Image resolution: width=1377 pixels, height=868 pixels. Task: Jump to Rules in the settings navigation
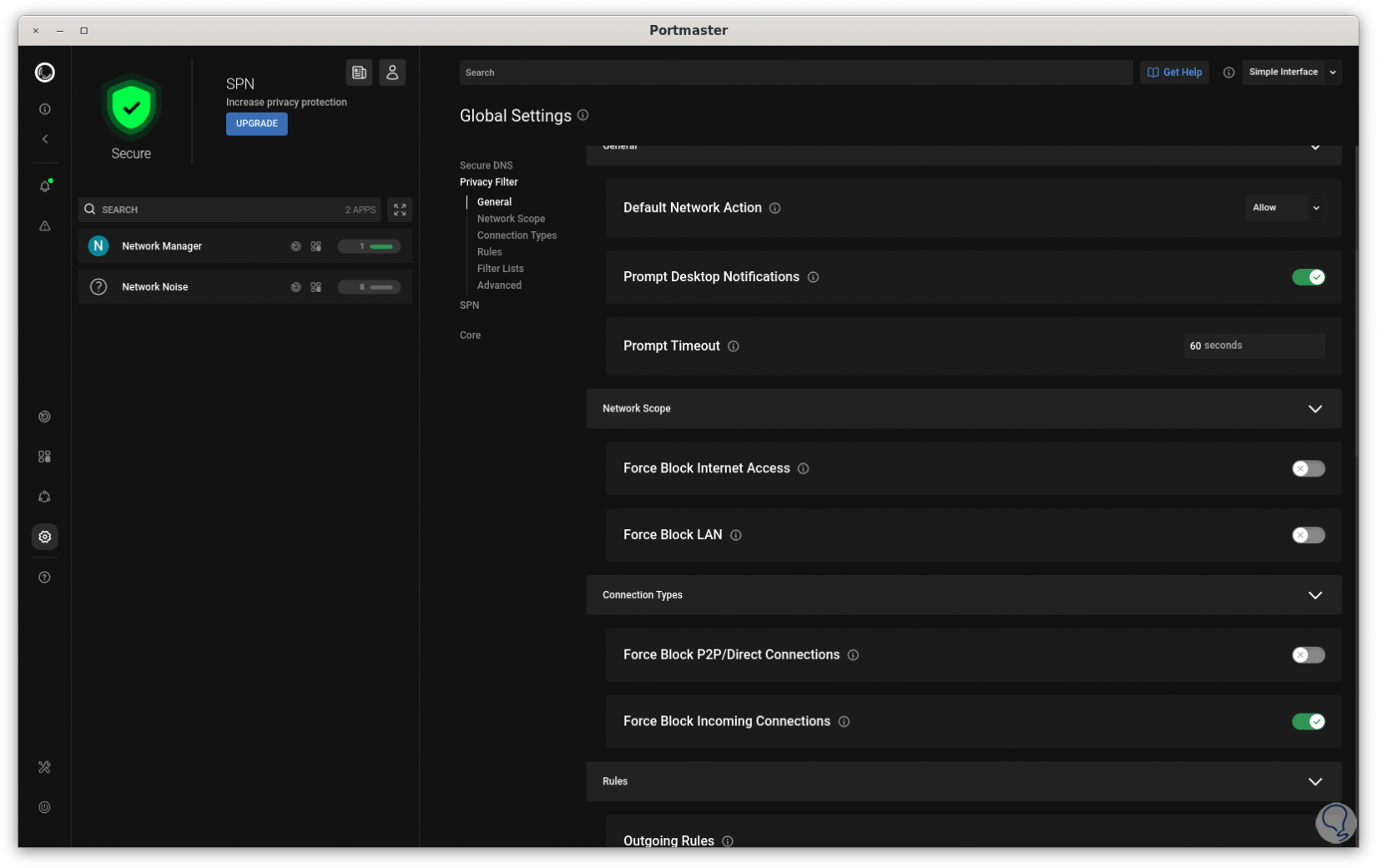tap(490, 252)
